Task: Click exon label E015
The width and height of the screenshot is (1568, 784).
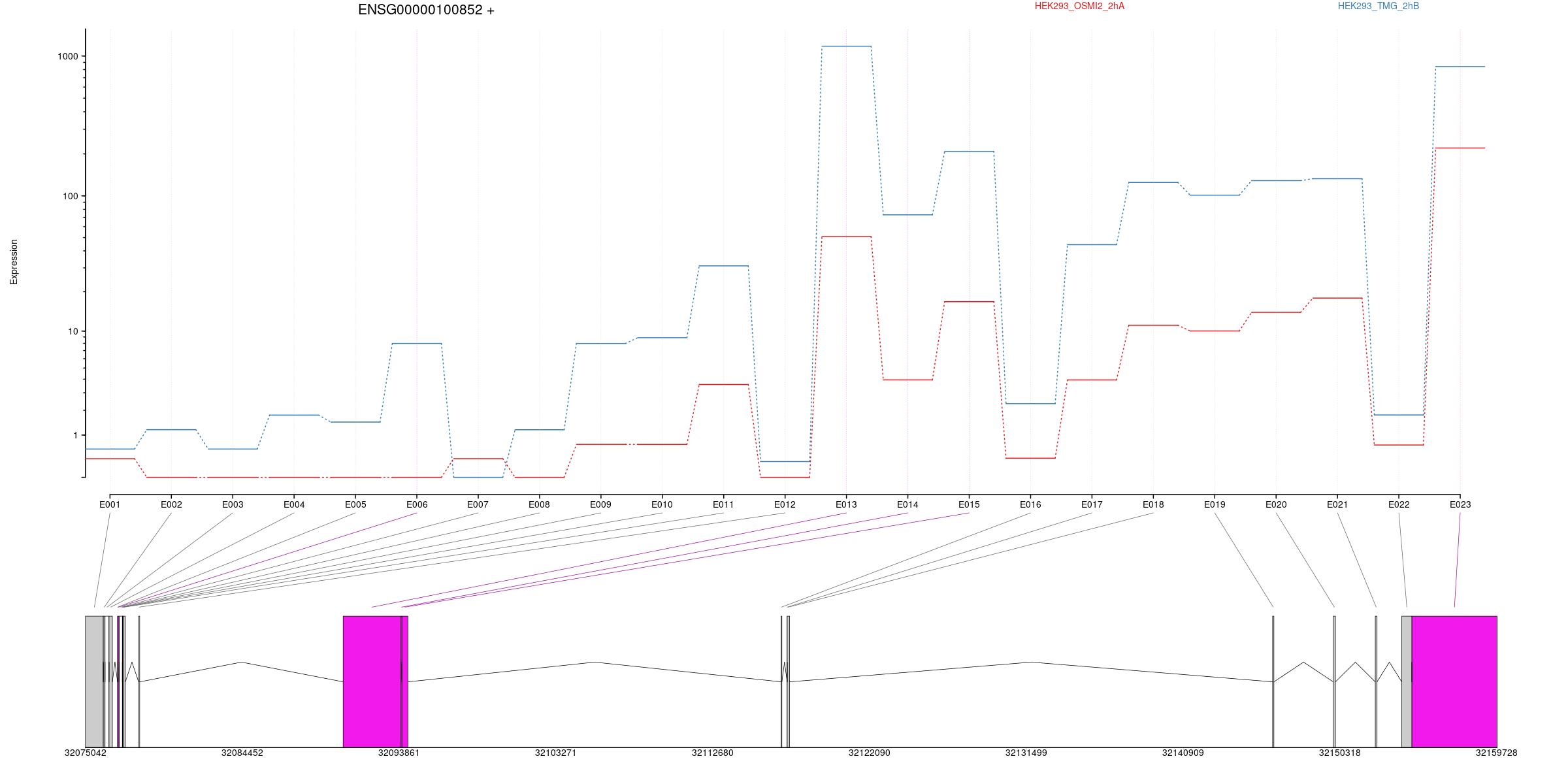Action: [969, 504]
